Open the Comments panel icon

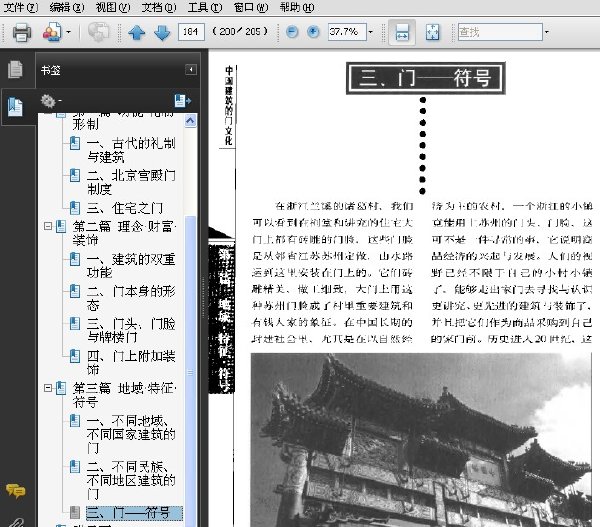(15, 491)
